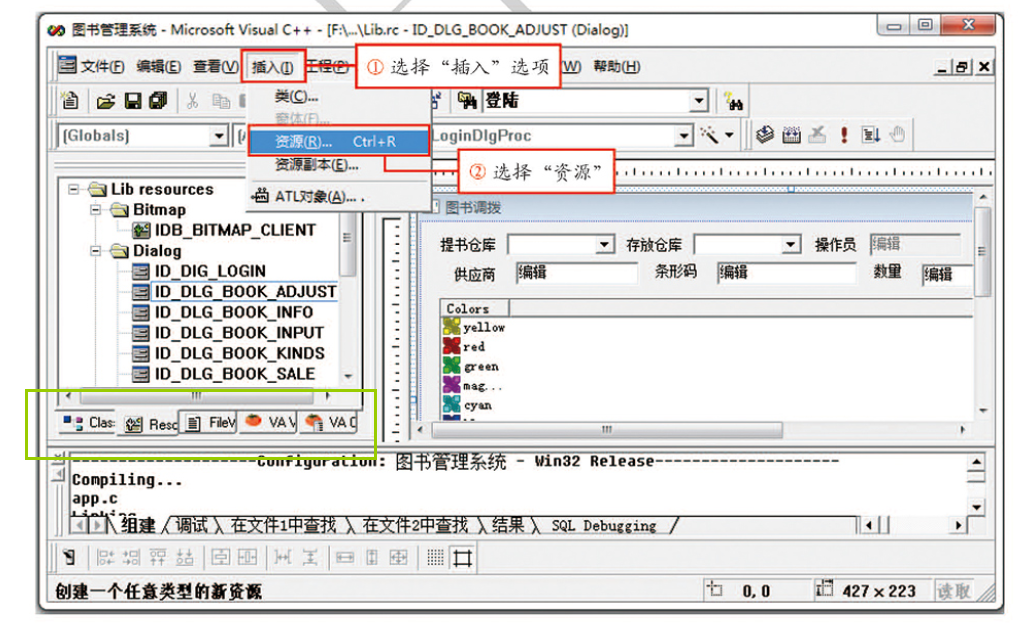Click the 供应商 edit box
Image resolution: width=1026 pixels, height=623 pixels.
pos(576,272)
